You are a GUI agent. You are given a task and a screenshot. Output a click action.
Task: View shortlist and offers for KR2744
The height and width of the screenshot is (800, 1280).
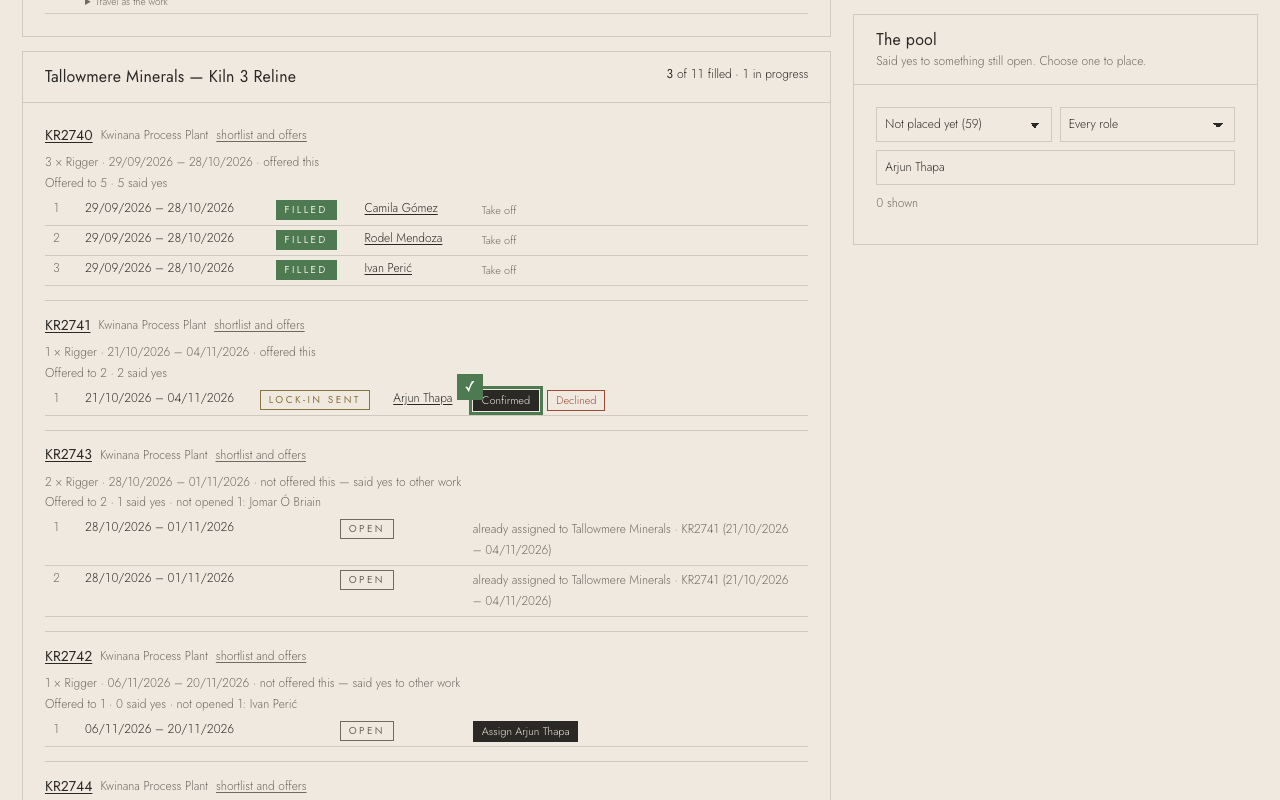pos(261,786)
